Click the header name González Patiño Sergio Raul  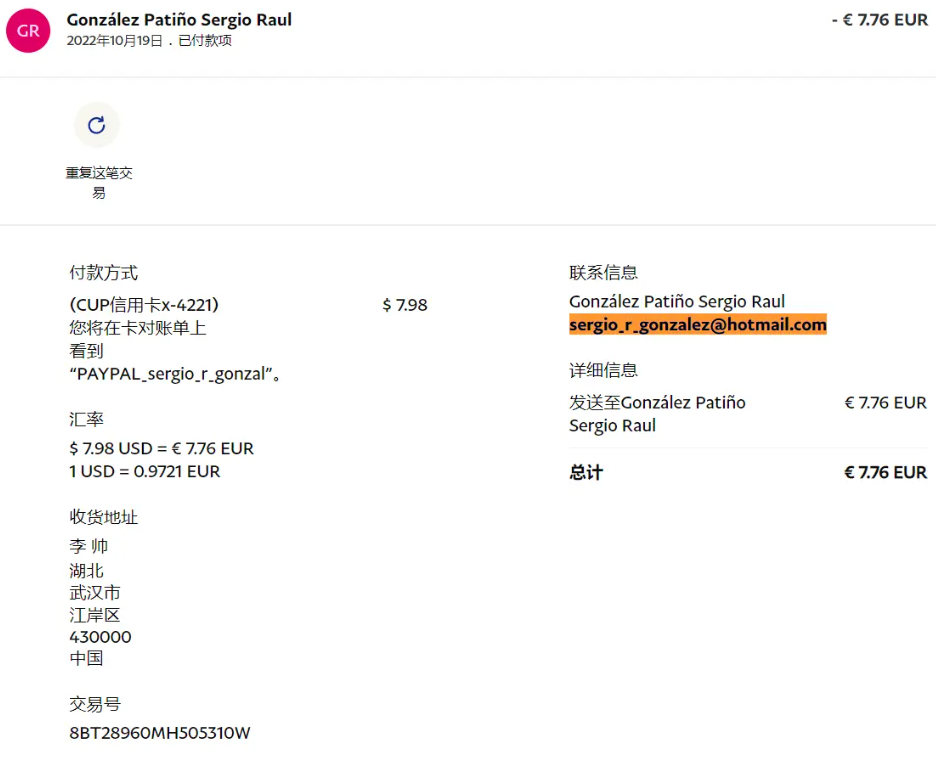click(x=179, y=20)
